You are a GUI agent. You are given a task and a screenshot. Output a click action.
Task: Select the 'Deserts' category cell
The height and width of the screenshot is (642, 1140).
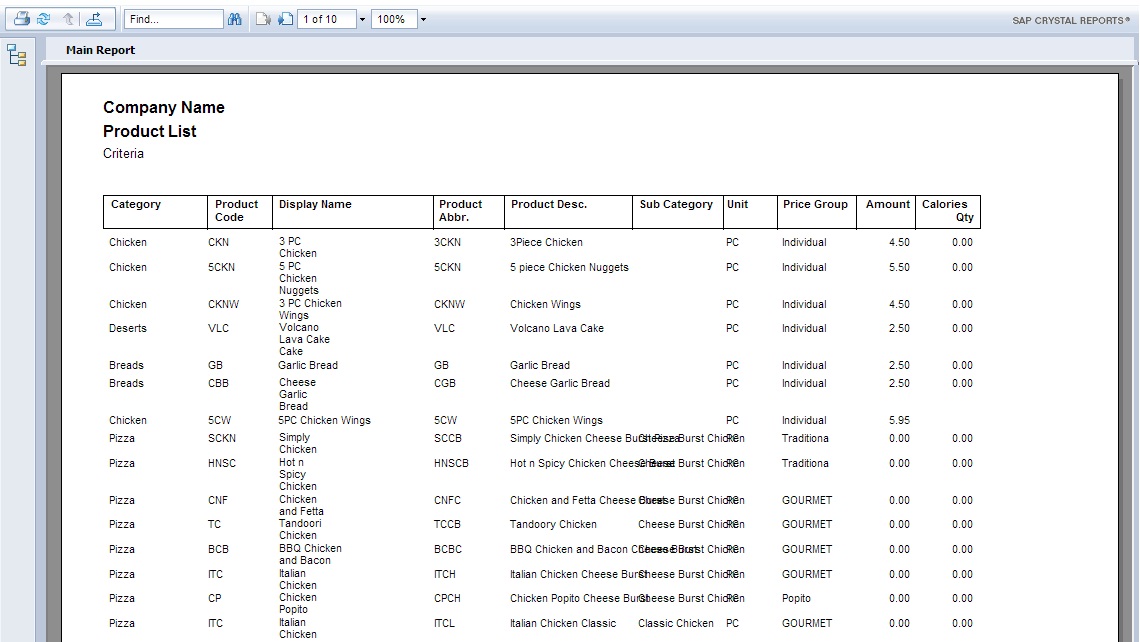click(x=128, y=329)
